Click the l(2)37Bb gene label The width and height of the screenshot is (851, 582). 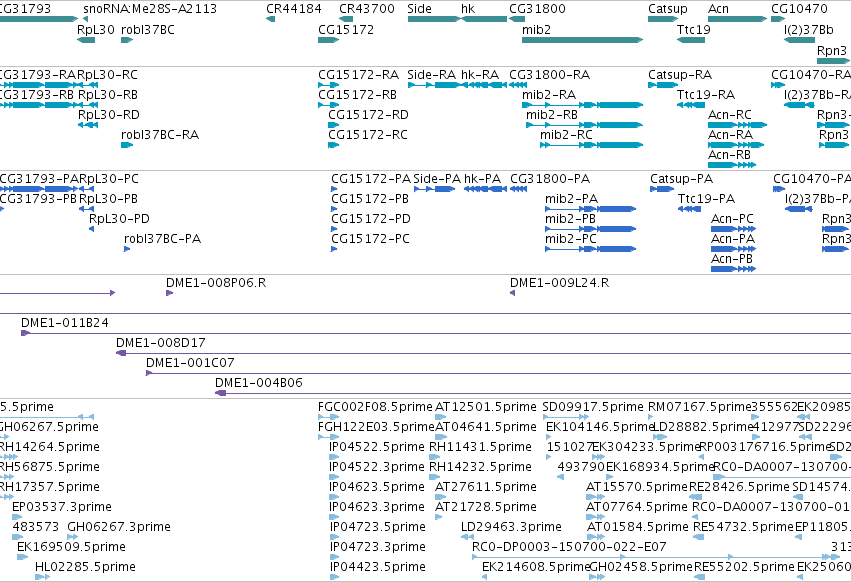(809, 29)
